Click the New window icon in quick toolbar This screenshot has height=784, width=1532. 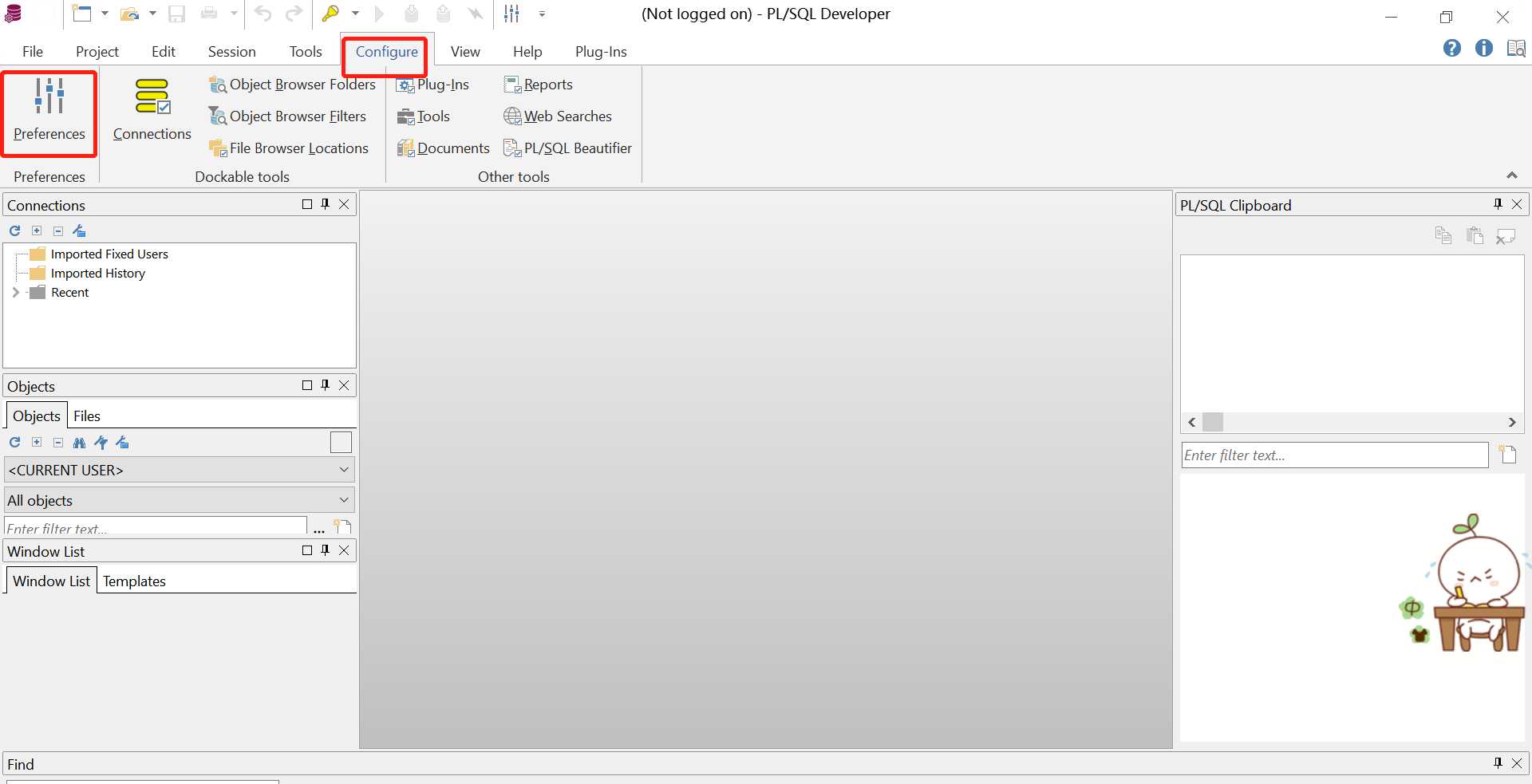(81, 14)
